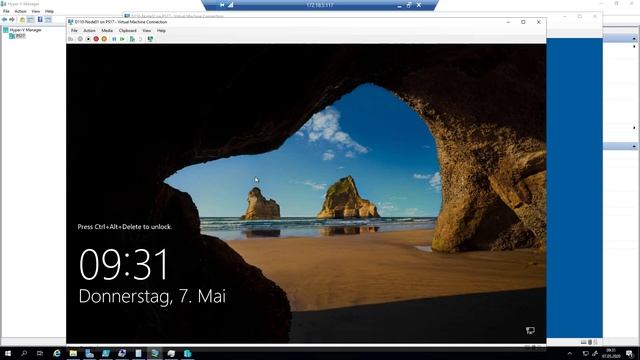640x360 pixels.
Task: Click the 'Donnerstag, 7. Mai' date text
Action: [x=152, y=297]
